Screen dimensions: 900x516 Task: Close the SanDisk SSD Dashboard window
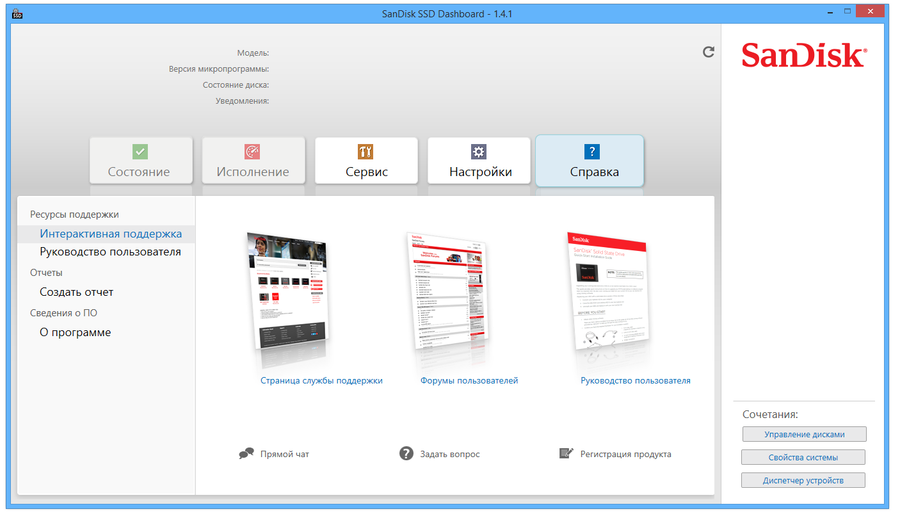click(x=870, y=11)
